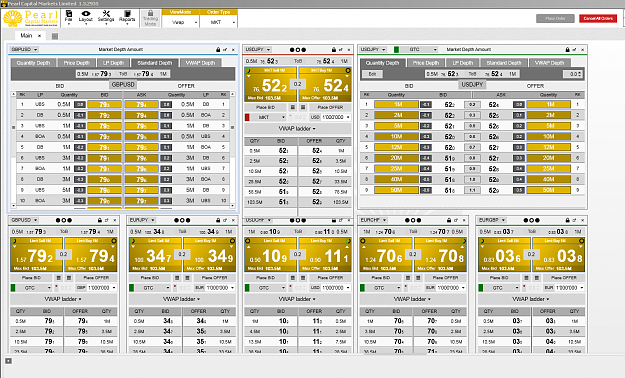Click the Pearl Capital Markets shell logo
Viewport: 625px width, 378px height.
pos(13,18)
